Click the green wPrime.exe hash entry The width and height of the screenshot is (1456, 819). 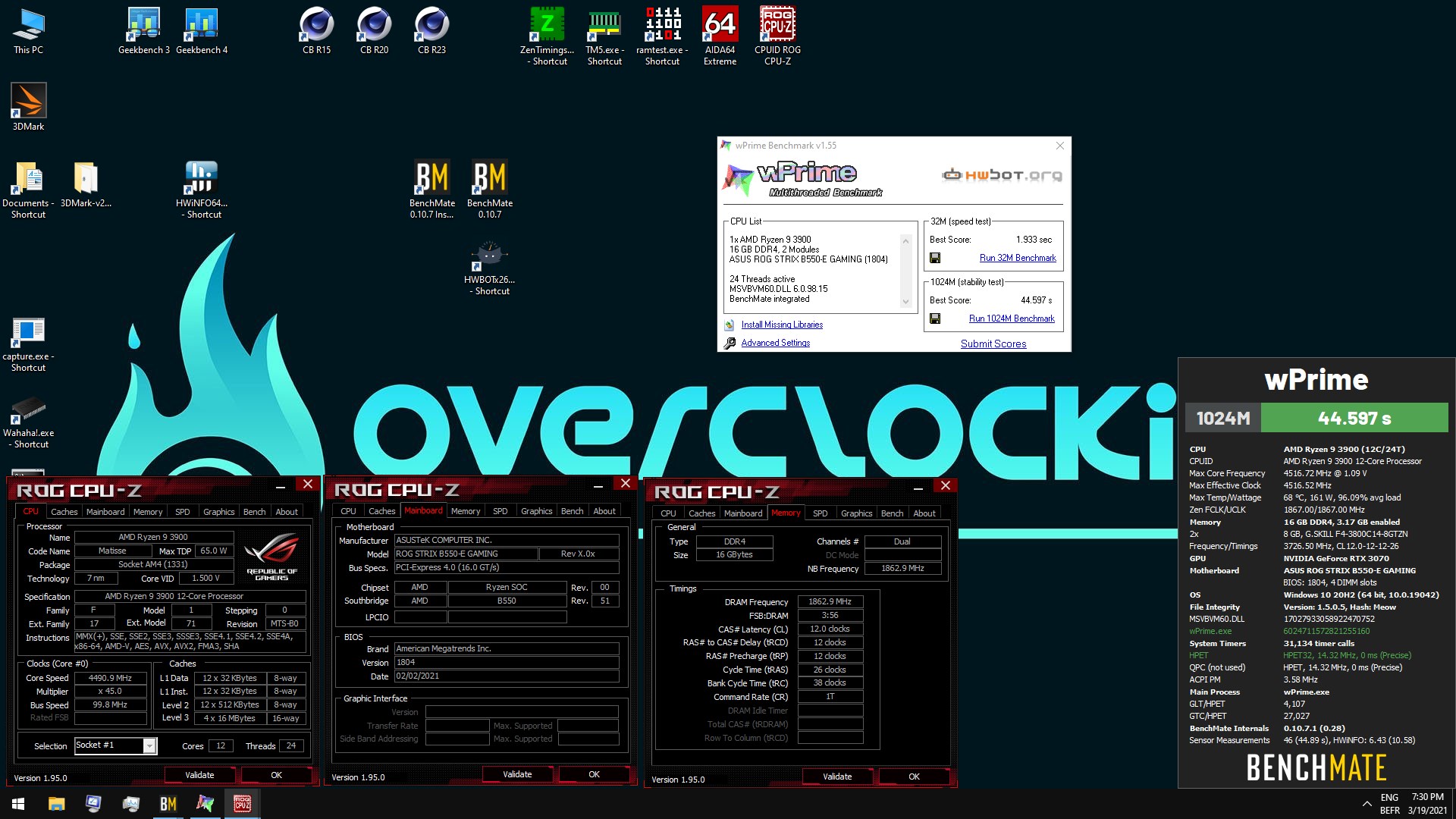point(1326,631)
